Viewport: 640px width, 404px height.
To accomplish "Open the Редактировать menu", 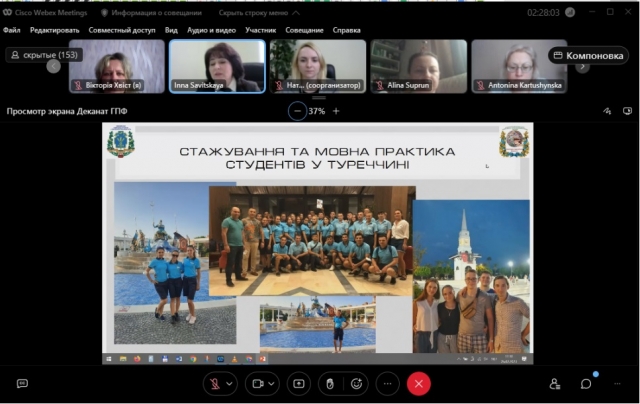I will [x=55, y=30].
